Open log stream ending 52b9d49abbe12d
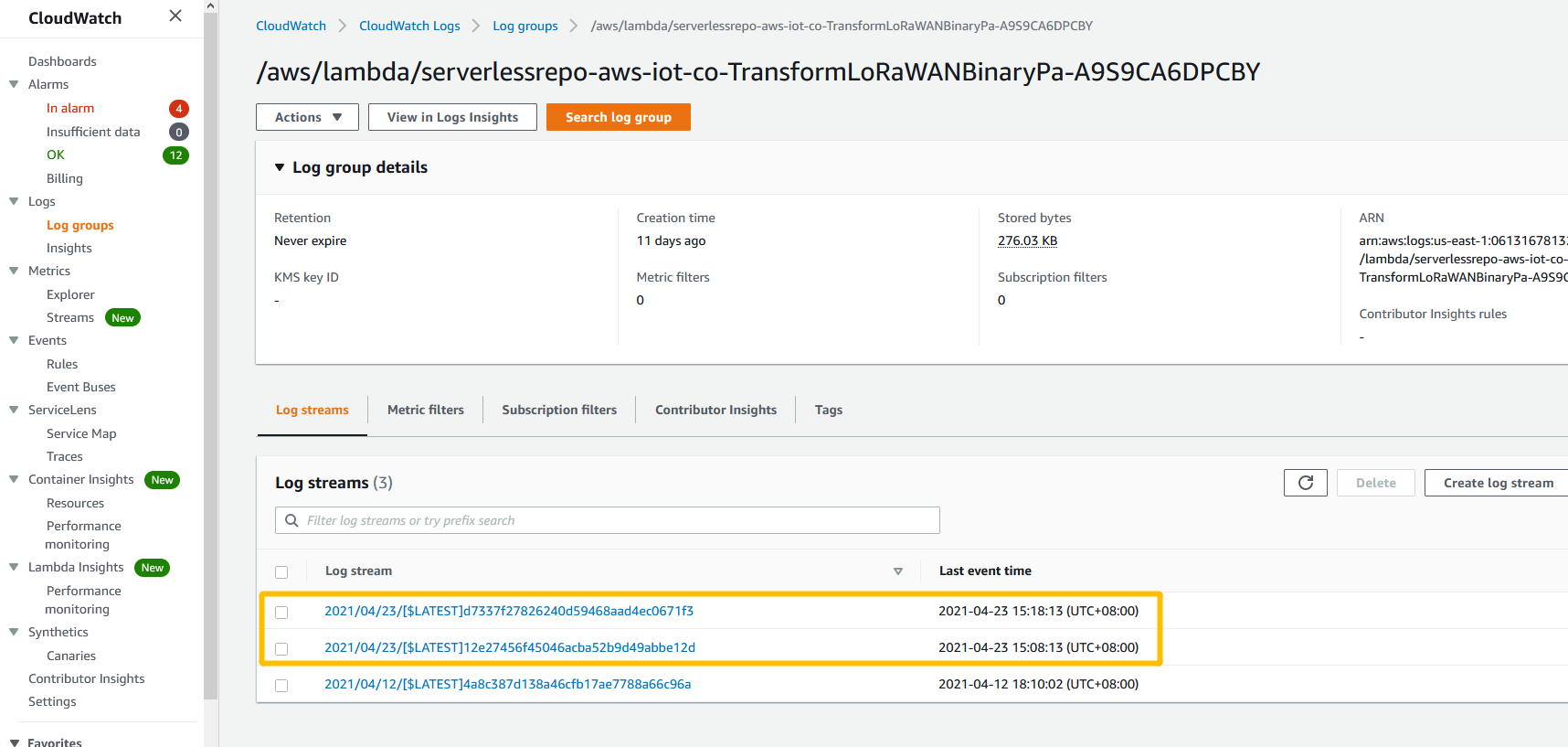The width and height of the screenshot is (1568, 747). [x=510, y=647]
